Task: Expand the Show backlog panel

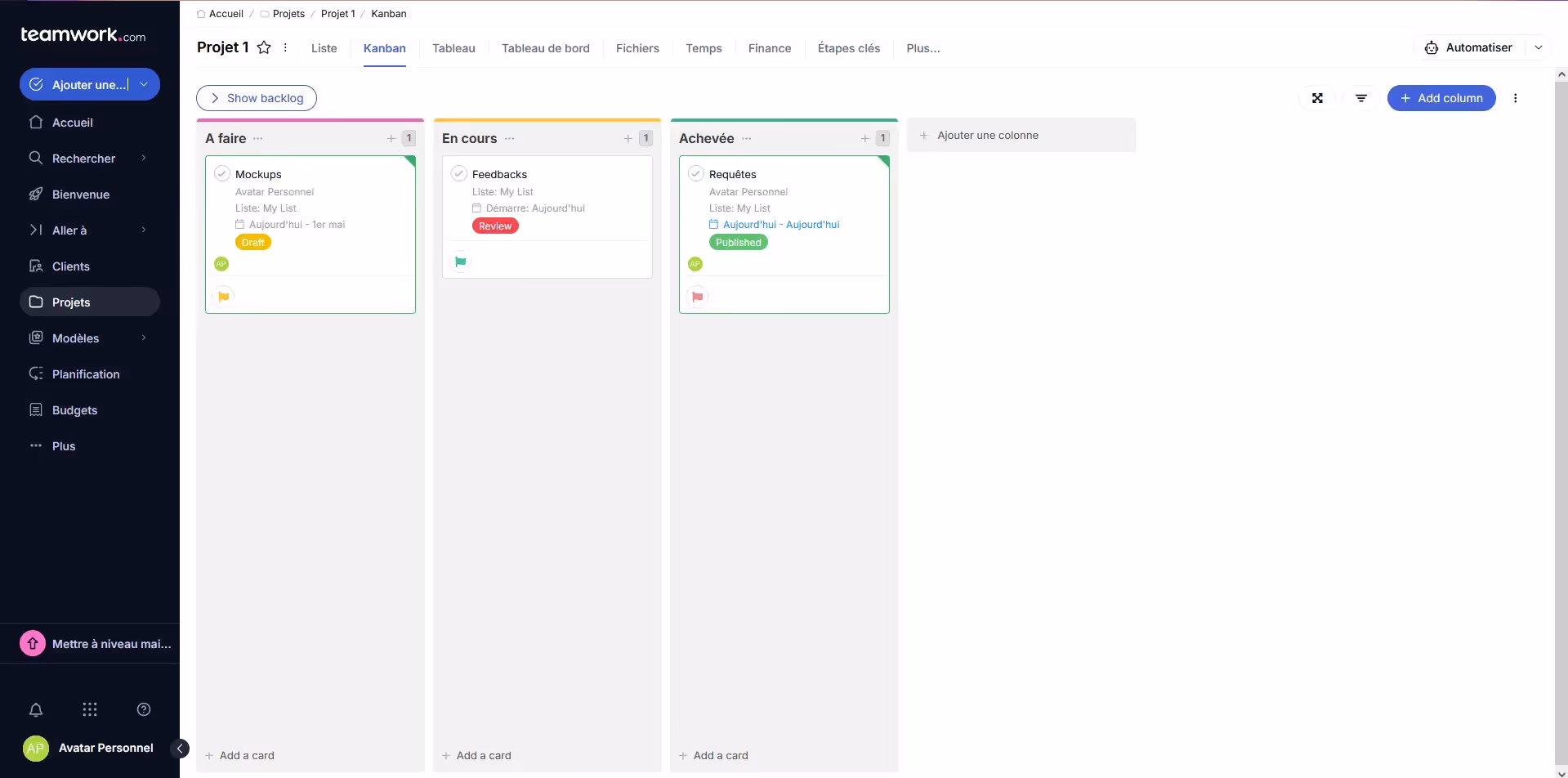Action: tap(257, 98)
